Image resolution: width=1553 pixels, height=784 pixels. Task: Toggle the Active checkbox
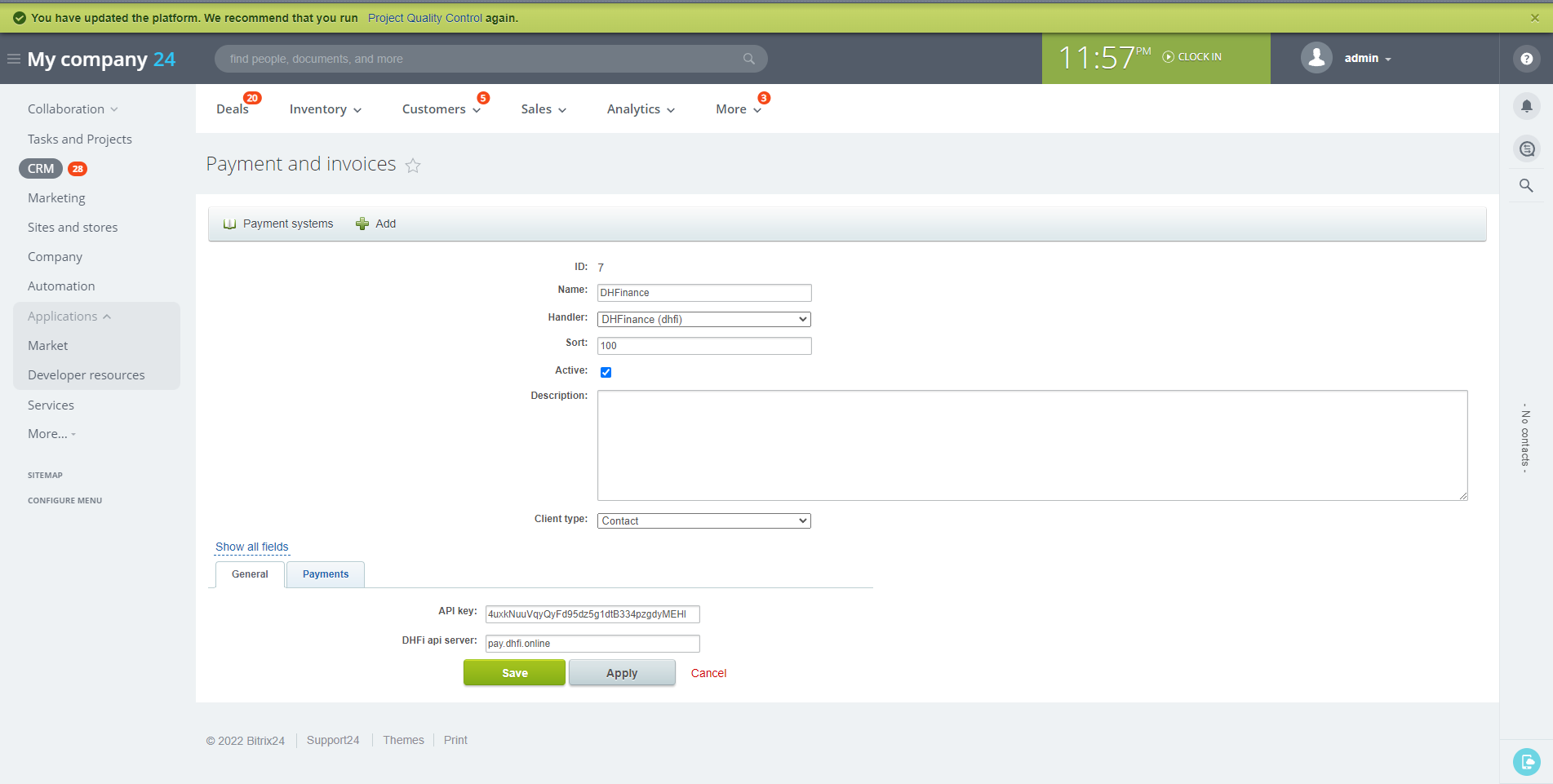click(606, 372)
